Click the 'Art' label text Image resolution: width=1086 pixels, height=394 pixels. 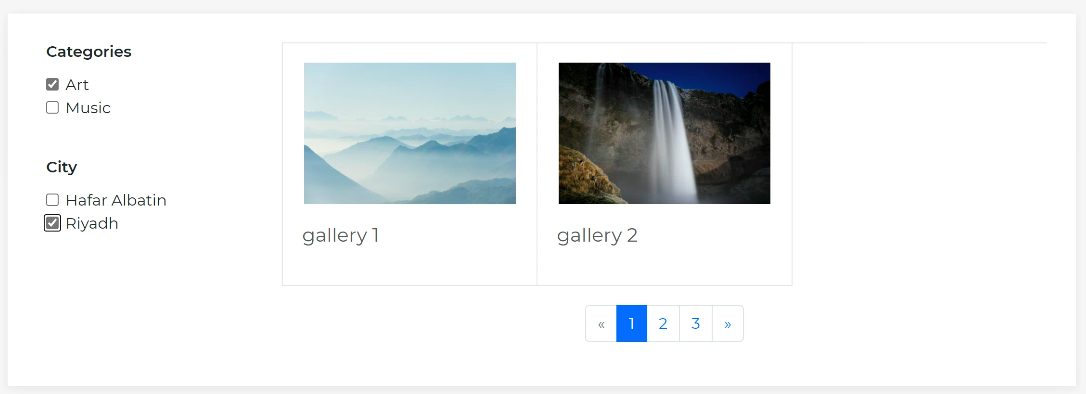click(x=77, y=84)
